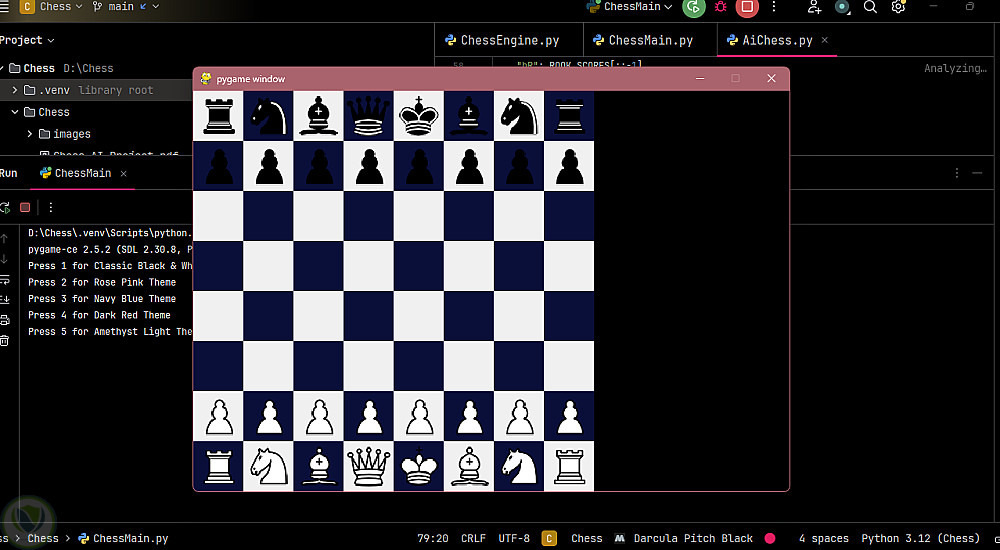Collapse the Chess subfolder in the tree
Screen dimensions: 1000x550
pyautogui.click(x=15, y=112)
